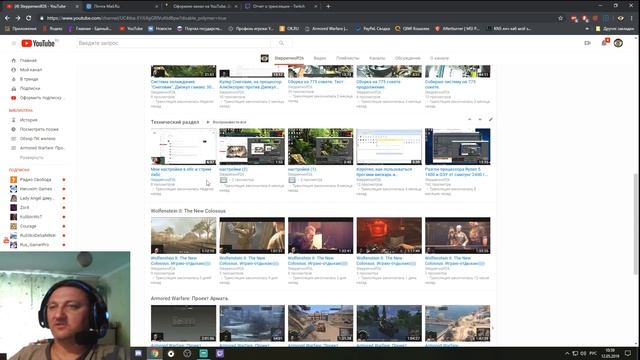This screenshot has height=360, width=640.
Task: Open the OK.RU bookmark
Action: 289,29
